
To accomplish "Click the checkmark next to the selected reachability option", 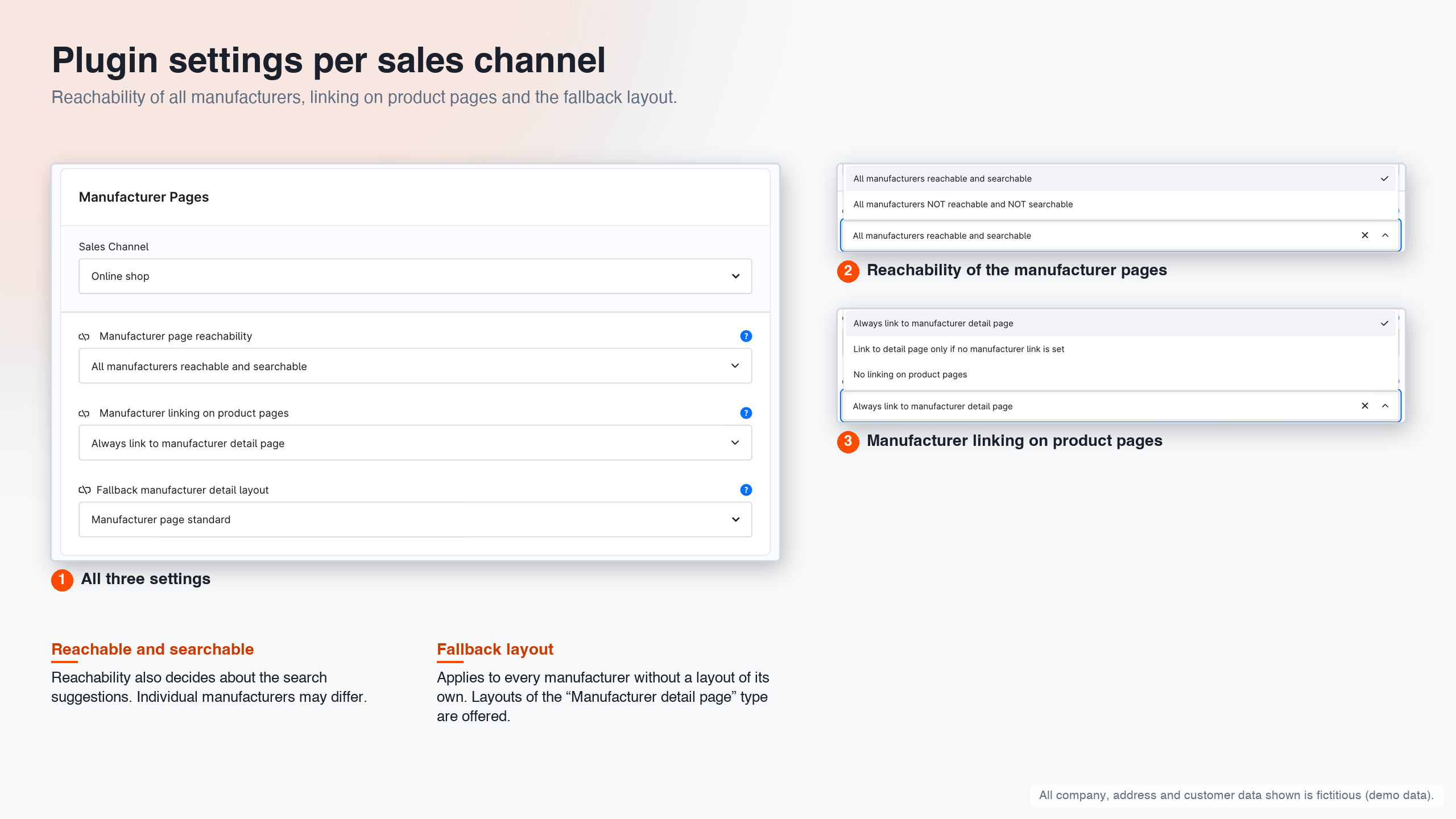I will click(1384, 179).
